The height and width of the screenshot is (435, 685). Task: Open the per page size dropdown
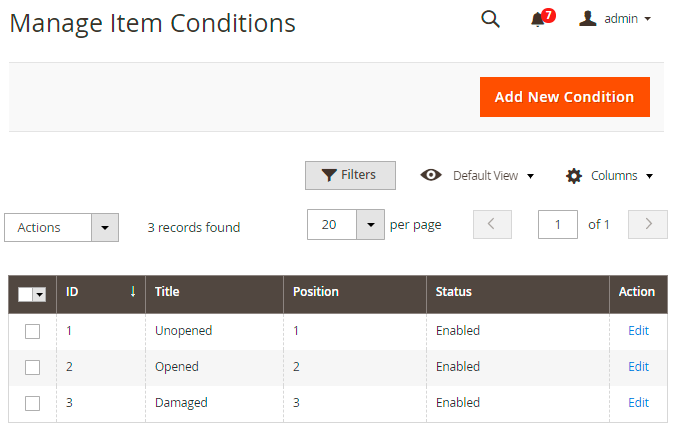(x=371, y=225)
